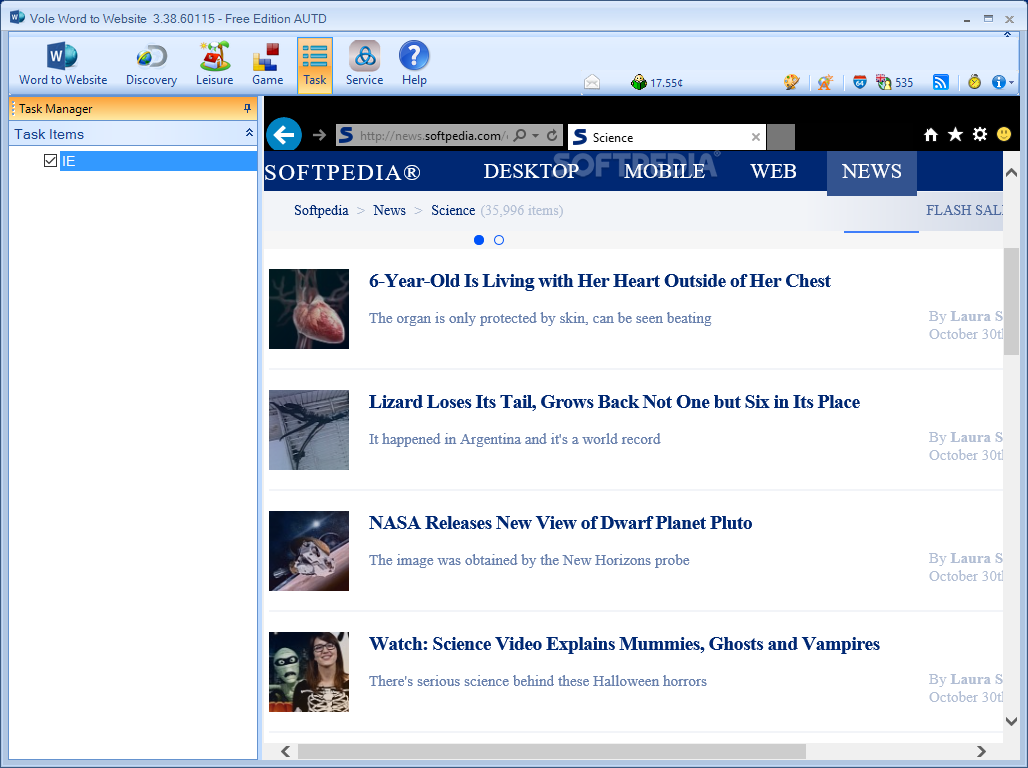Open the info icon dropdown arrow

[1012, 83]
